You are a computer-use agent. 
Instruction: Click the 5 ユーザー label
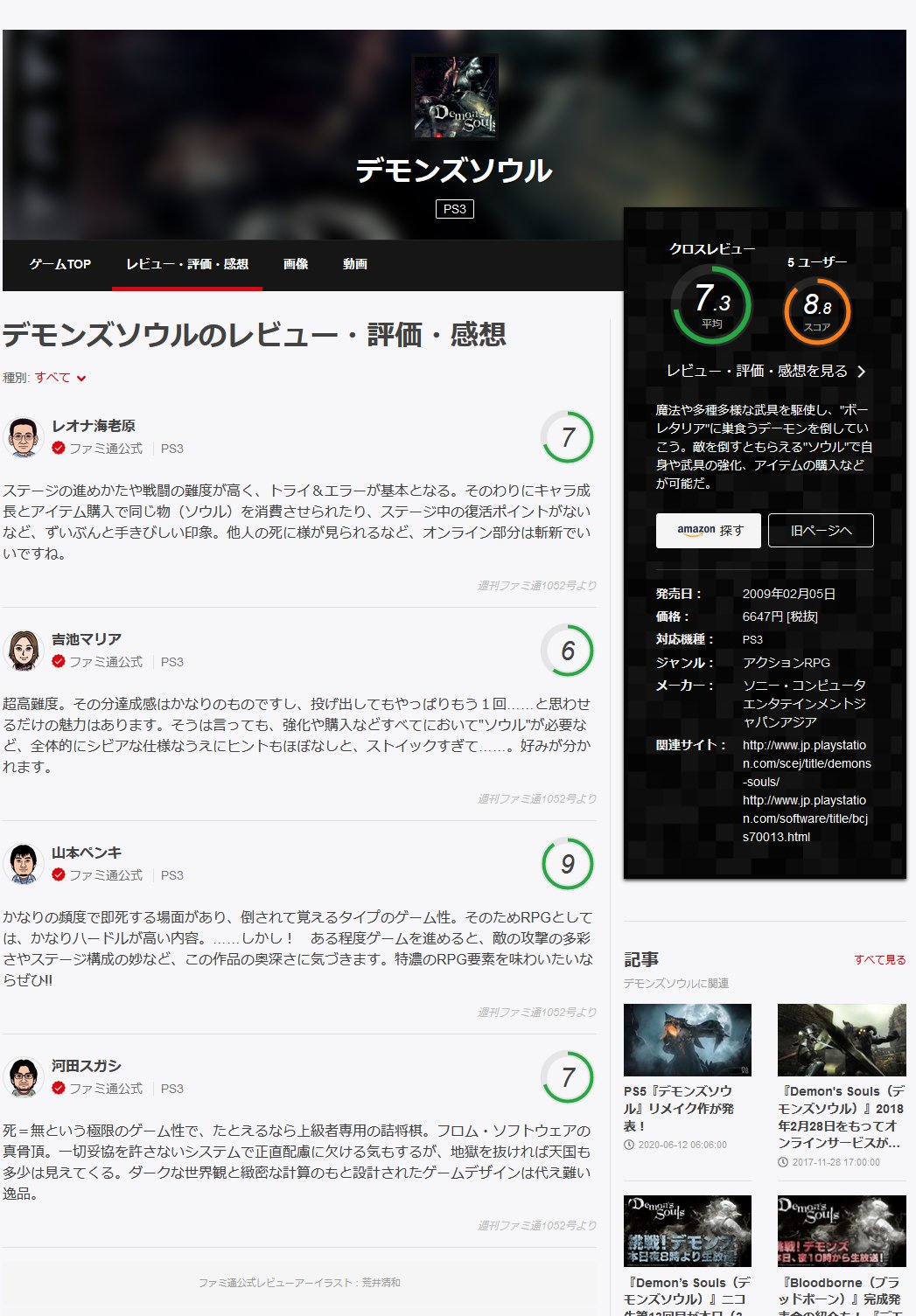tap(817, 262)
